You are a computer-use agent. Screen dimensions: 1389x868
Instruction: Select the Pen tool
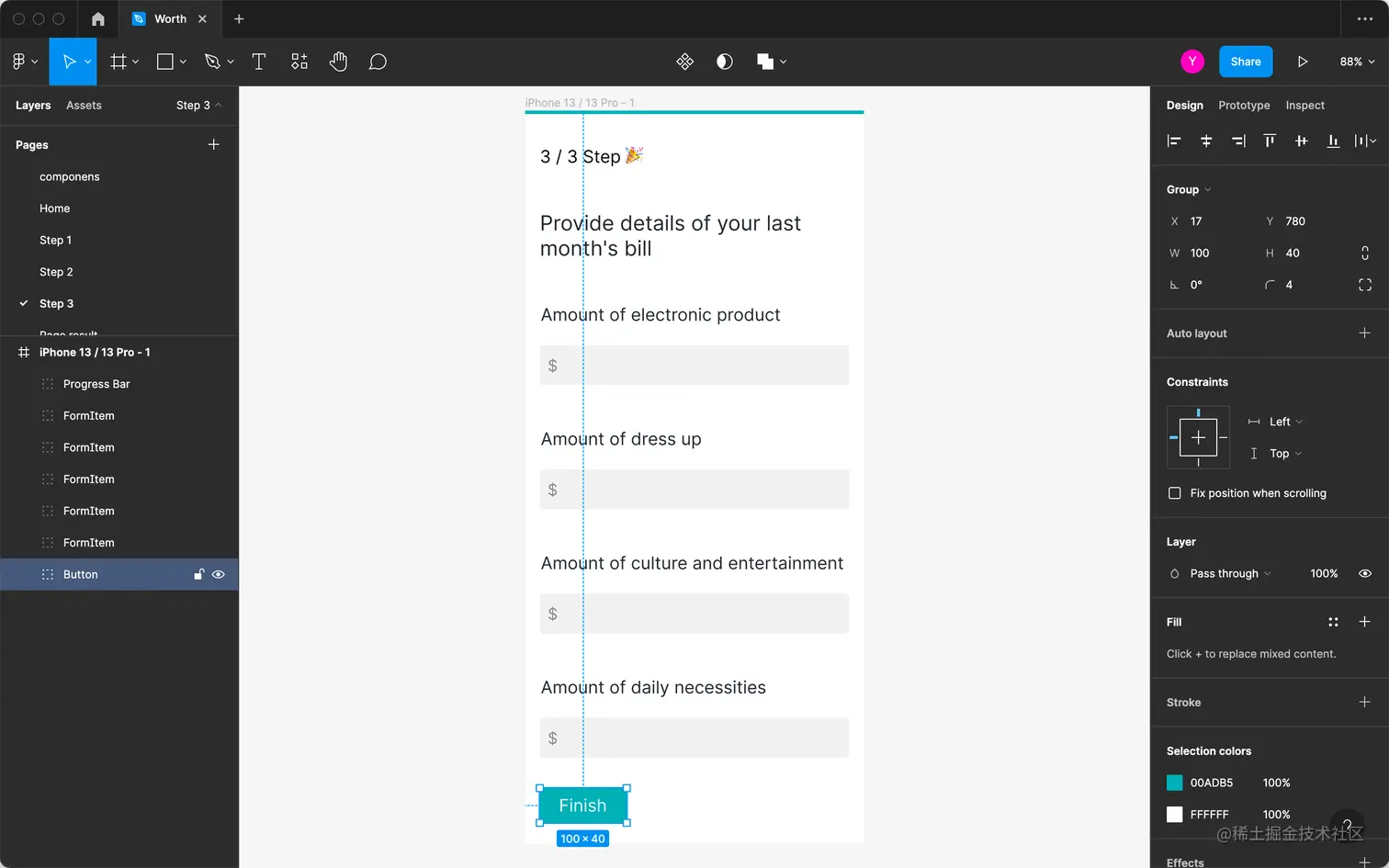point(212,62)
